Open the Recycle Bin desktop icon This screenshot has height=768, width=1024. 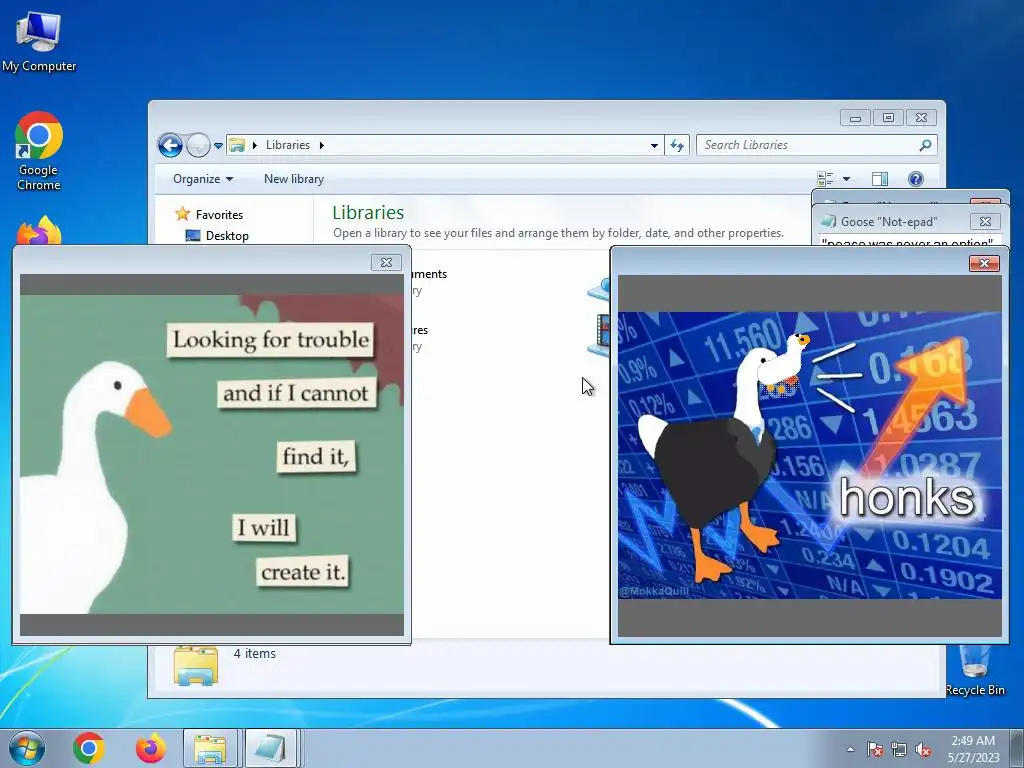click(x=975, y=671)
